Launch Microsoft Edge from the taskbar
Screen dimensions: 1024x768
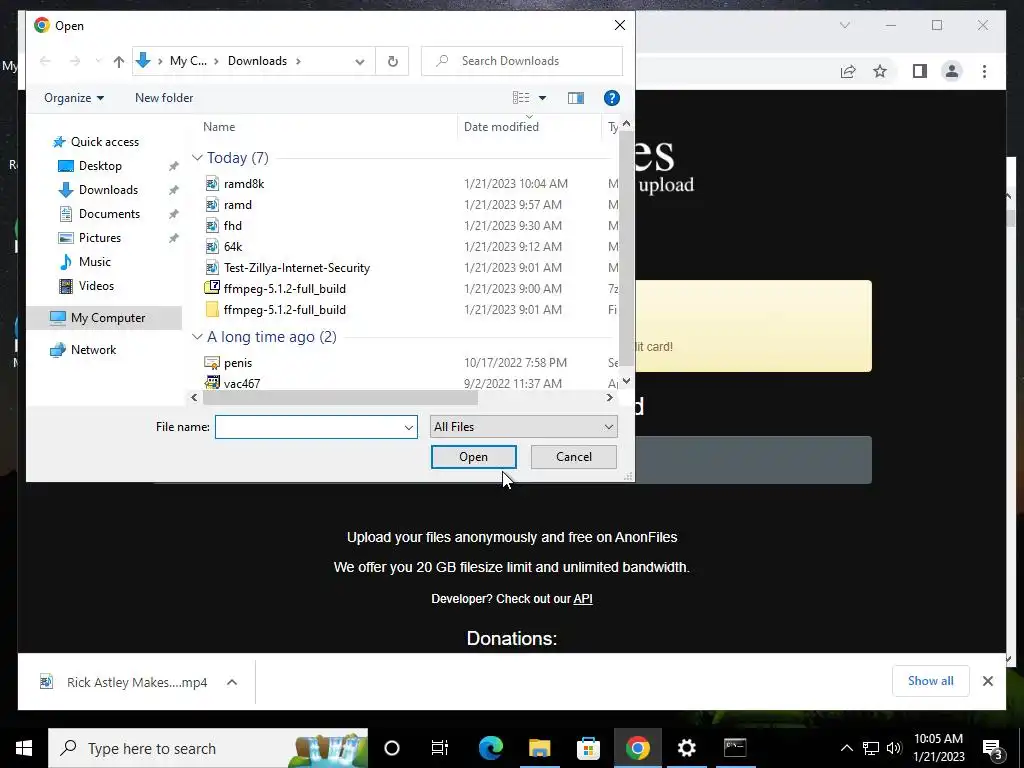pos(490,748)
